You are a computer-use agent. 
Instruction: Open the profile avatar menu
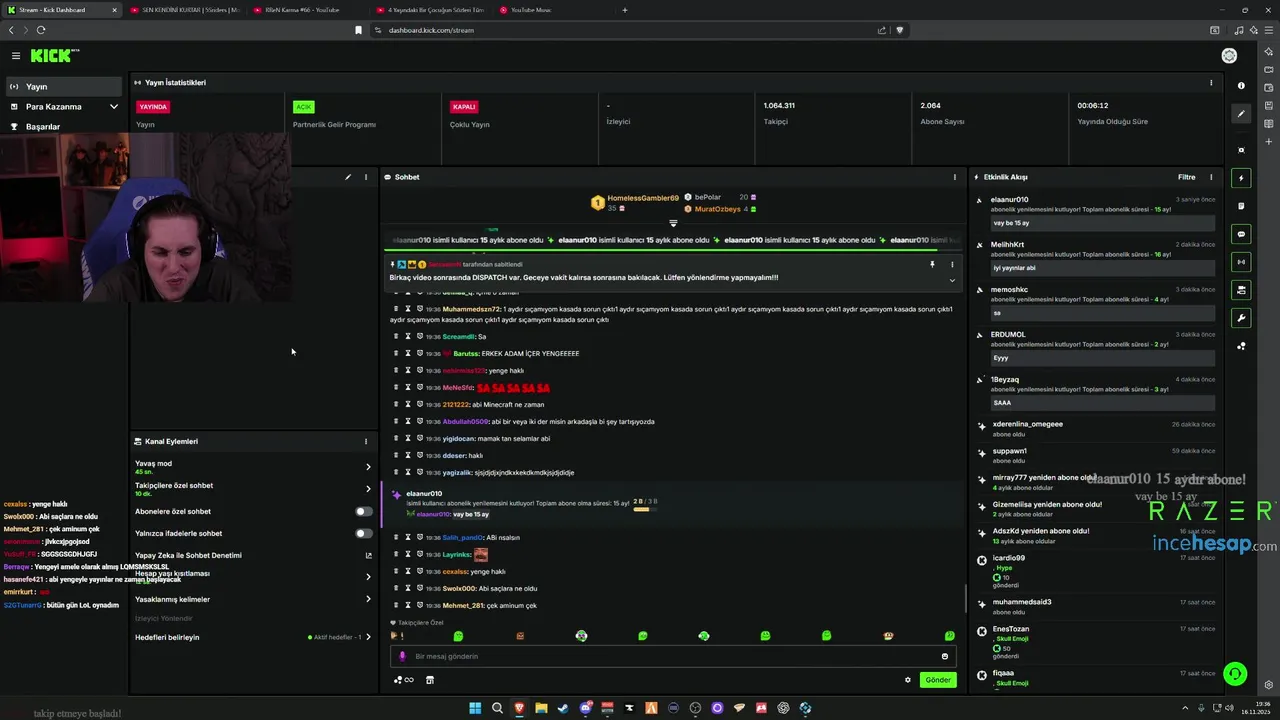tap(1229, 56)
